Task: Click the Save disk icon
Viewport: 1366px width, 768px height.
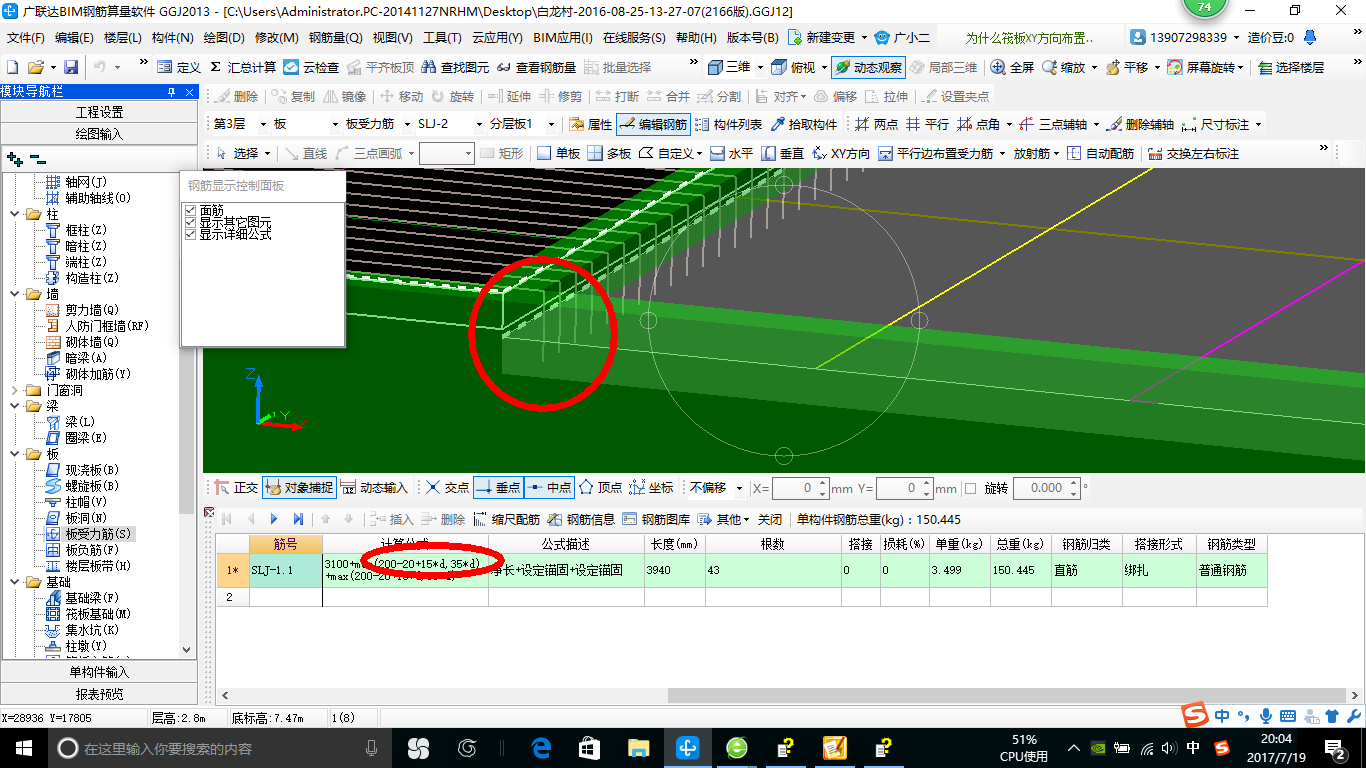Action: coord(71,67)
